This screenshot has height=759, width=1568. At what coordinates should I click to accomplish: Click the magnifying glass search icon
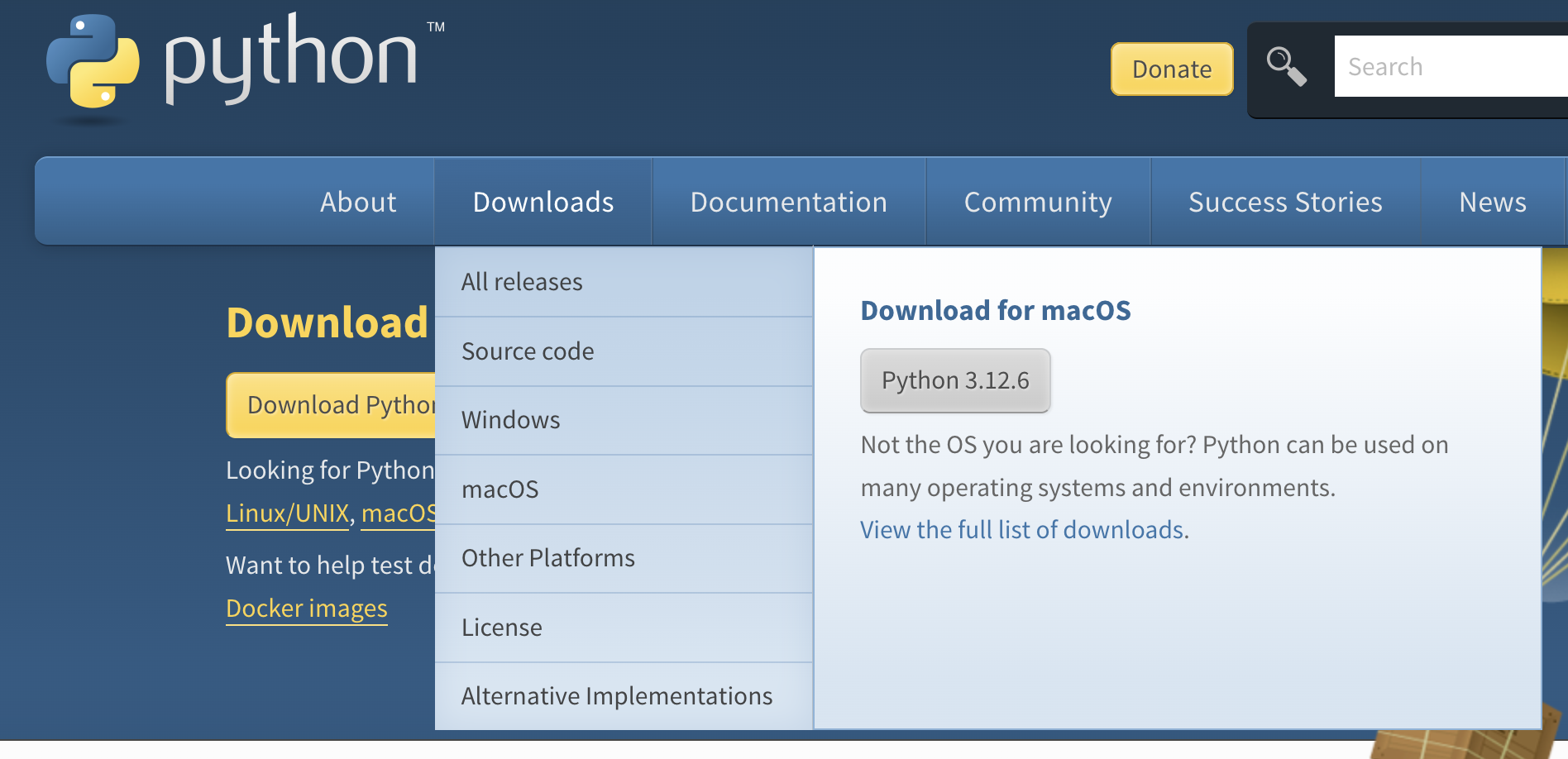coord(1287,67)
